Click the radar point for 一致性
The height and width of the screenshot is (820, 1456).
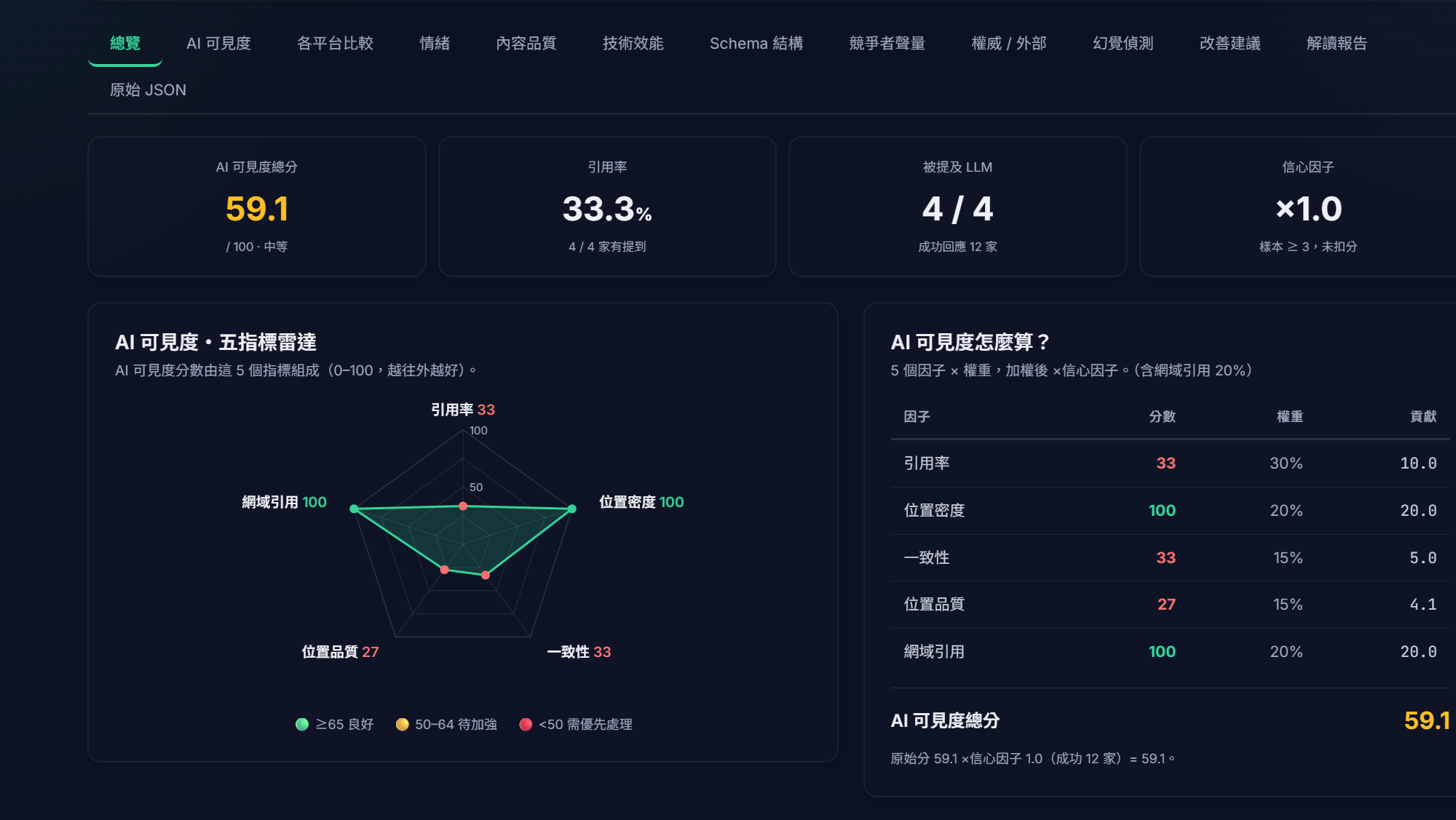coord(486,575)
